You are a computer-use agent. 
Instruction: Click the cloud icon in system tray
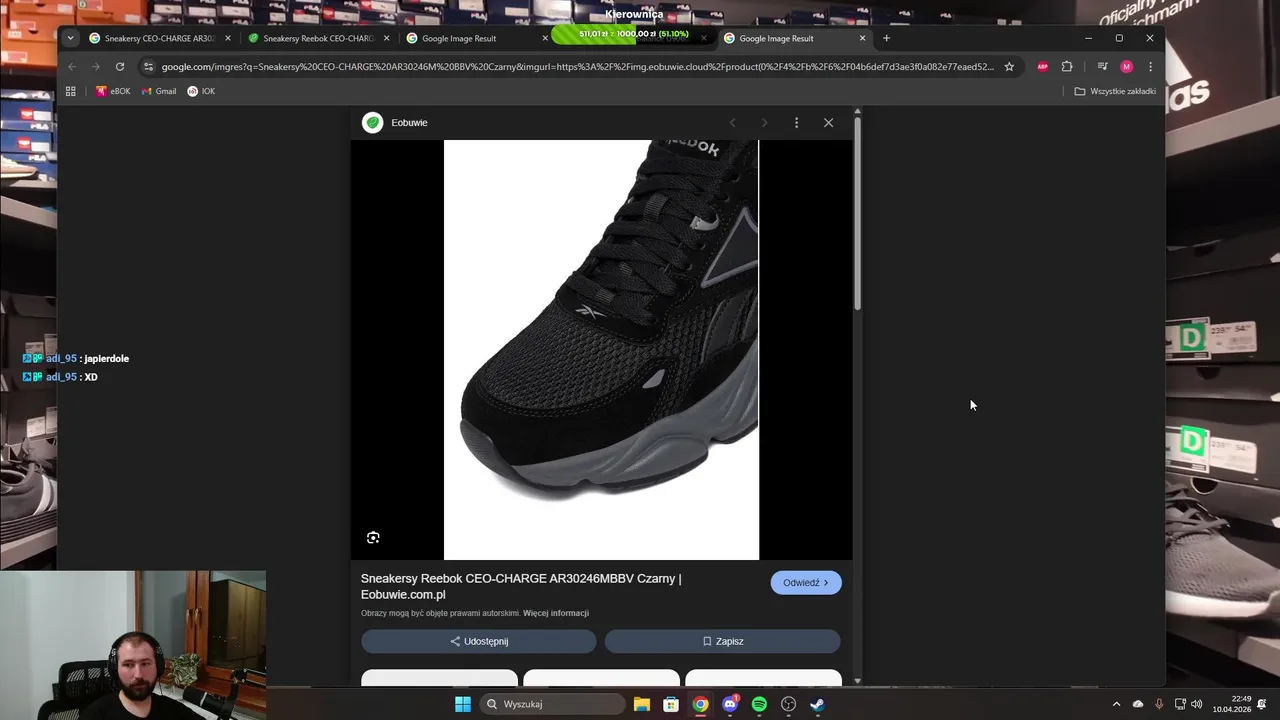coord(1138,704)
